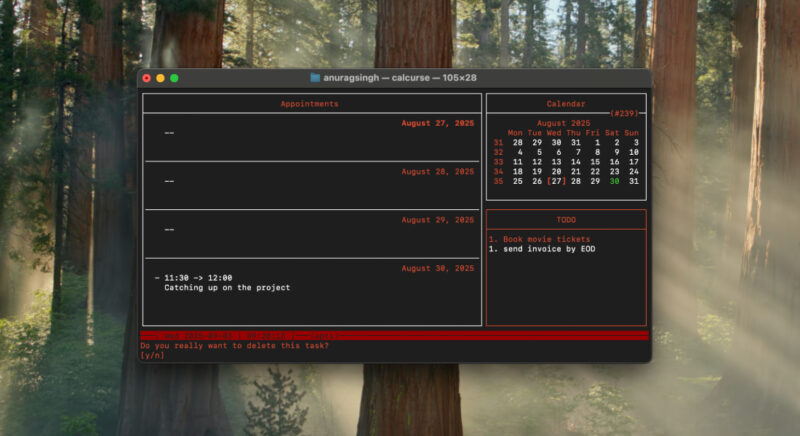Click the '[y/n]' confirmation options
Viewport: 800px width, 436px height.
tap(153, 355)
